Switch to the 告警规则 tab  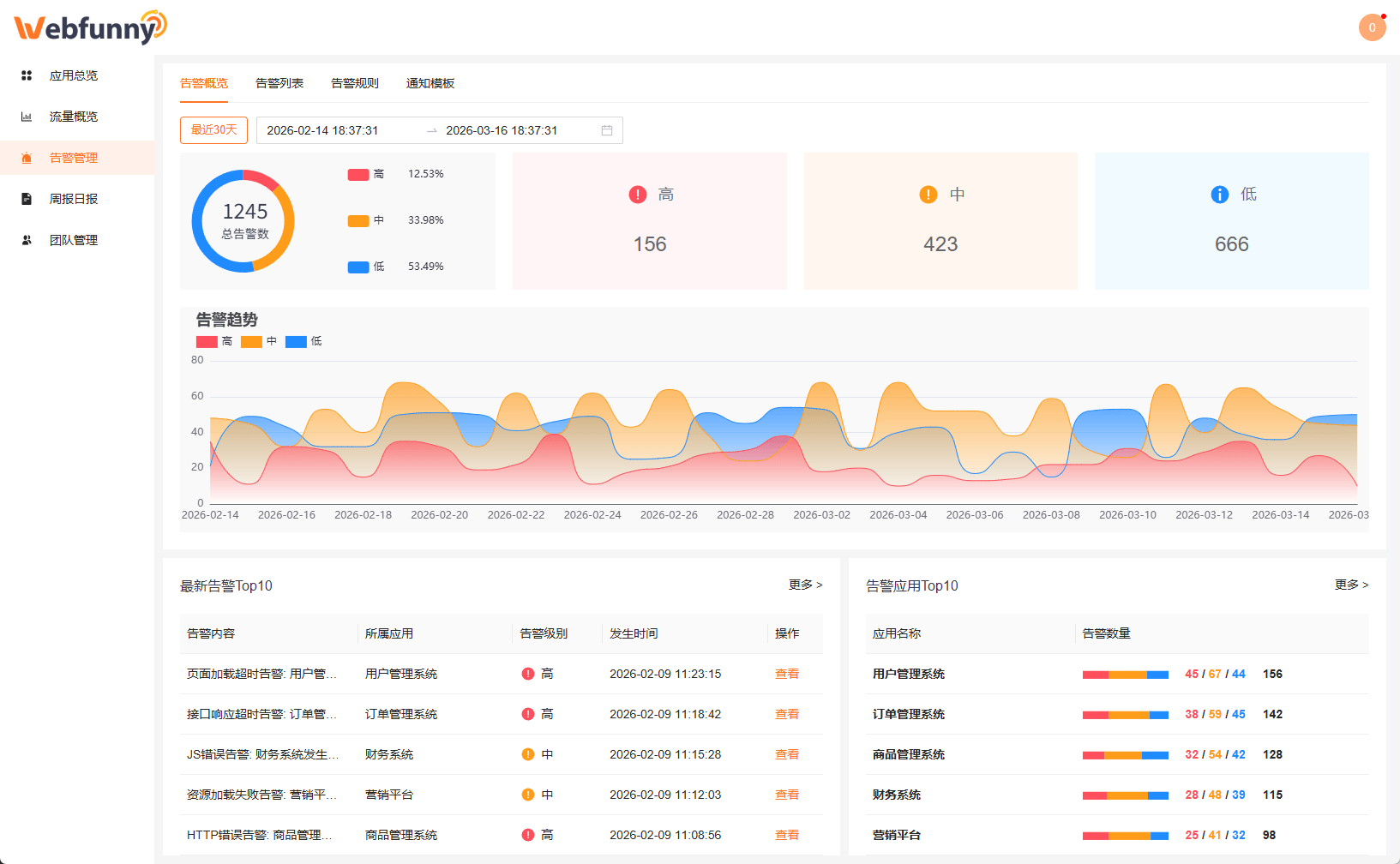pyautogui.click(x=355, y=83)
